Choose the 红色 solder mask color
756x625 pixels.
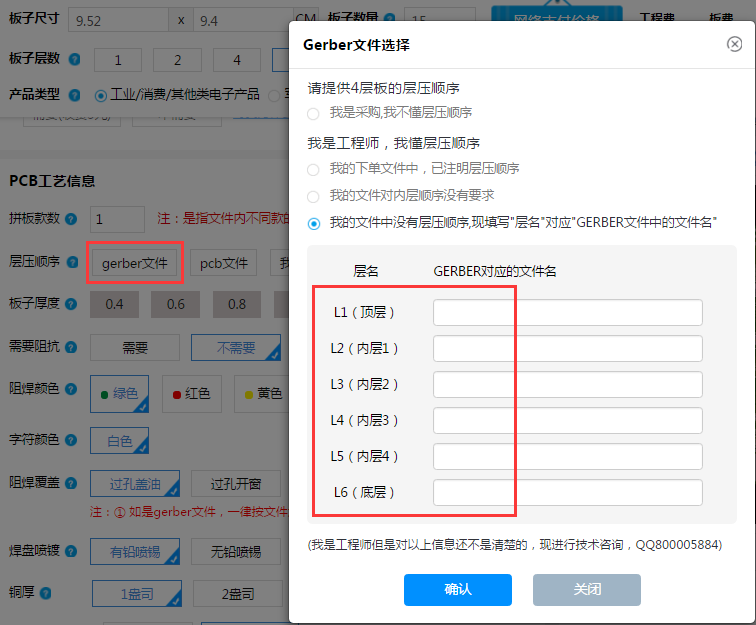tap(191, 393)
